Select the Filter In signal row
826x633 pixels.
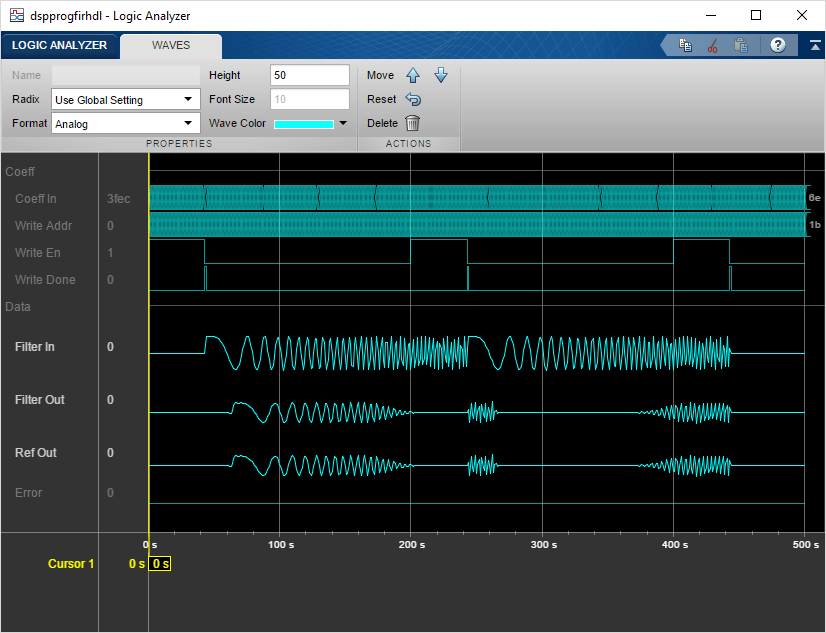(35, 347)
